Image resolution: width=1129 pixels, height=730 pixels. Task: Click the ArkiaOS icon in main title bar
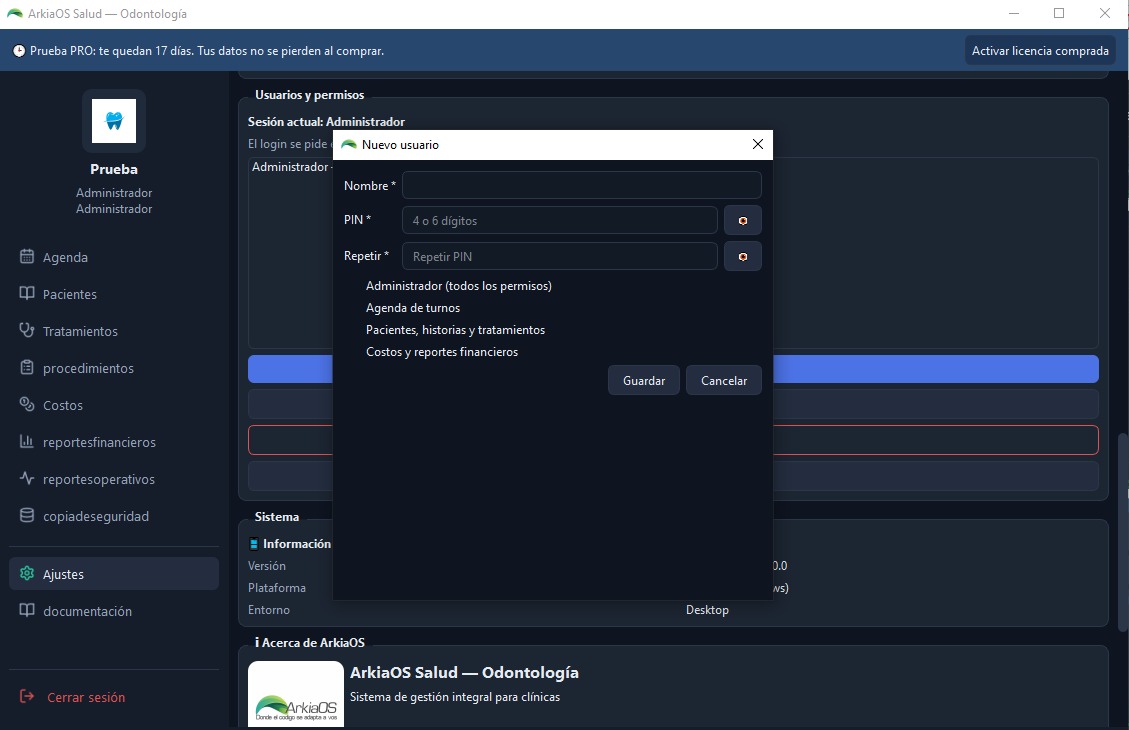(x=14, y=14)
